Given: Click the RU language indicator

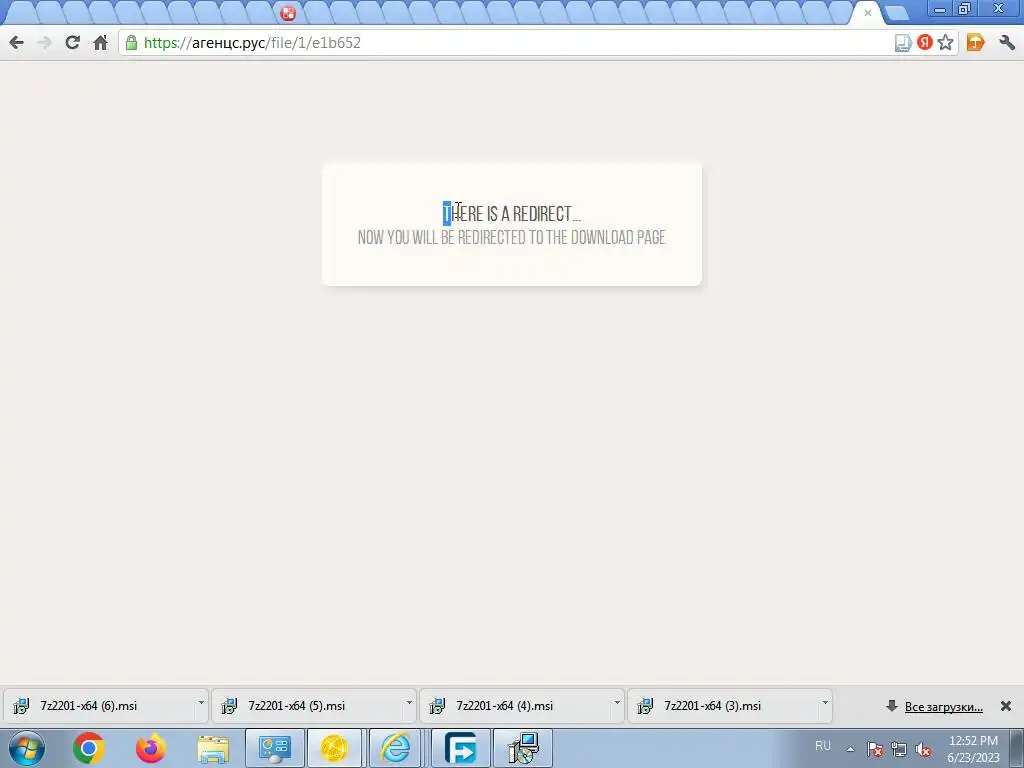Looking at the screenshot, I should [x=823, y=746].
